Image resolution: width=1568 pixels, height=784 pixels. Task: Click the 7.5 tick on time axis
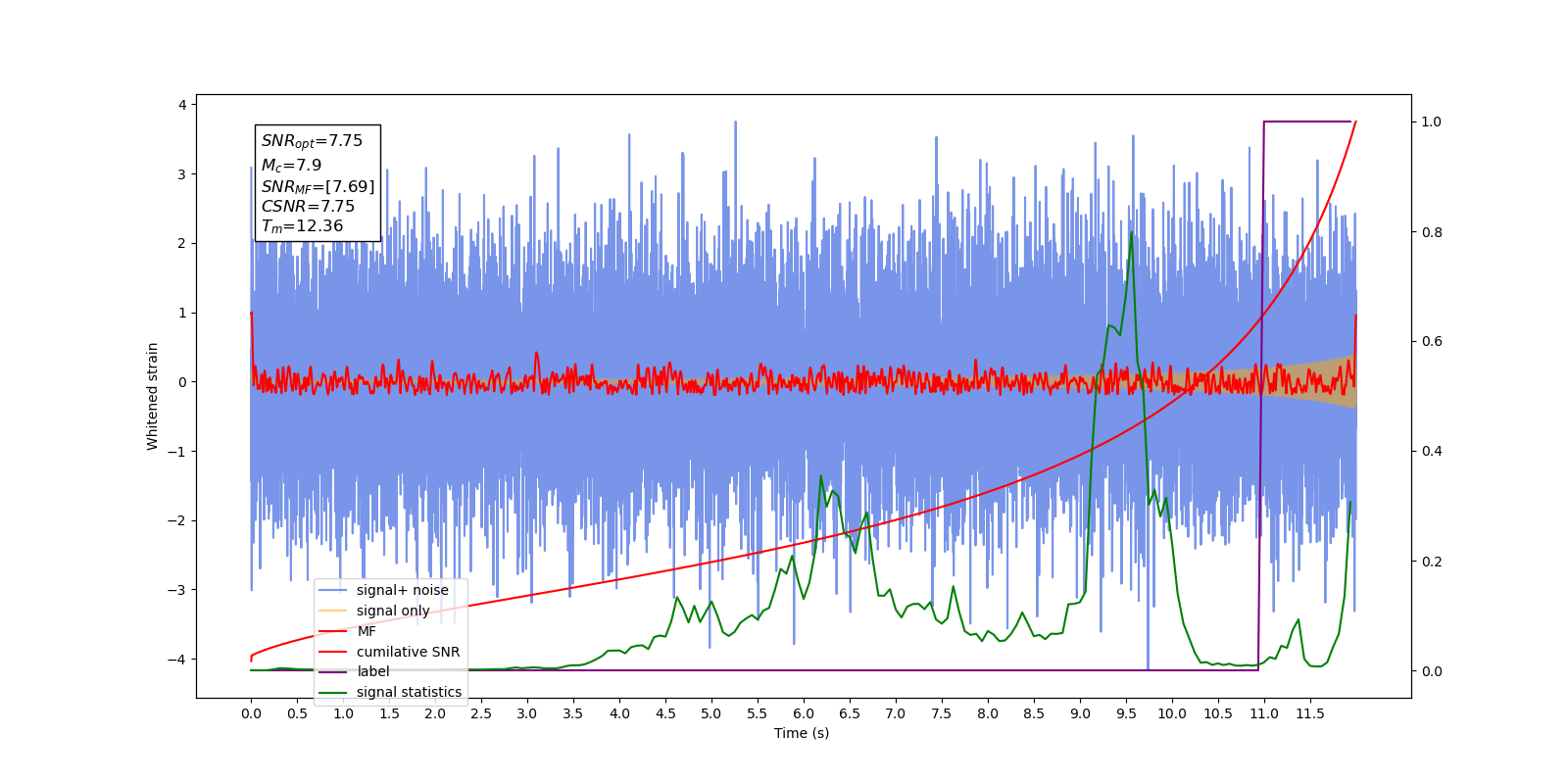(942, 713)
